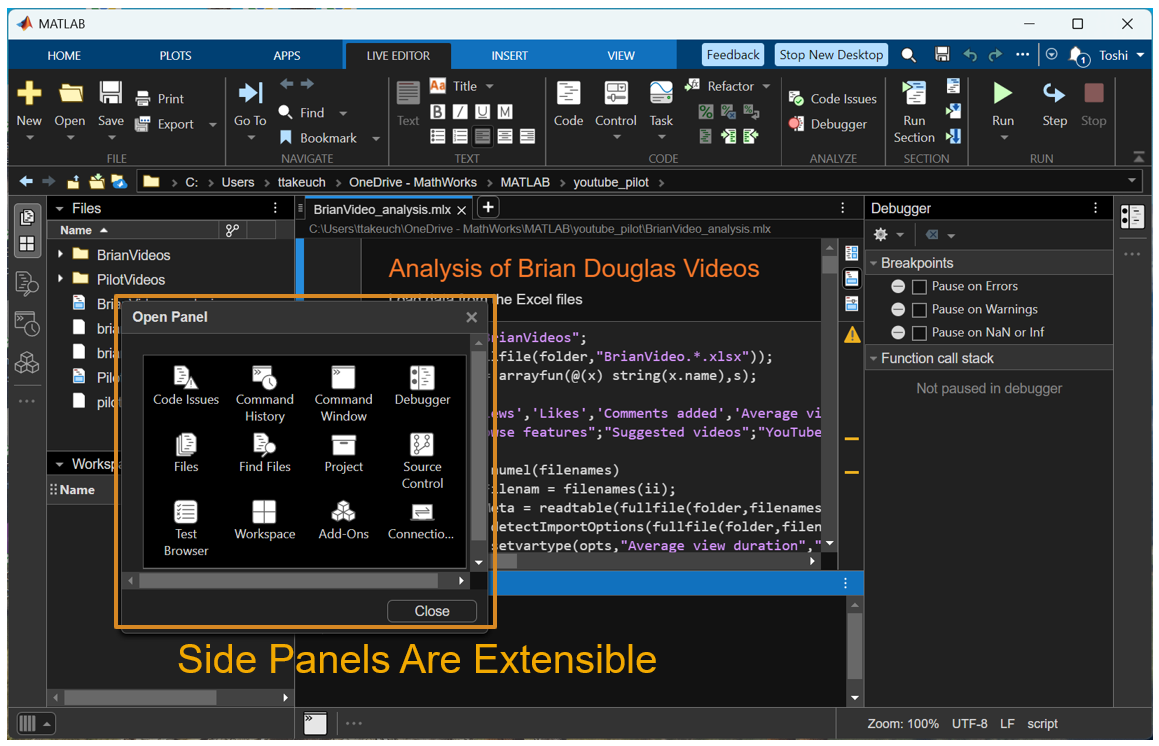Insert a Code block via Code icon
1159x746 pixels.
[568, 94]
